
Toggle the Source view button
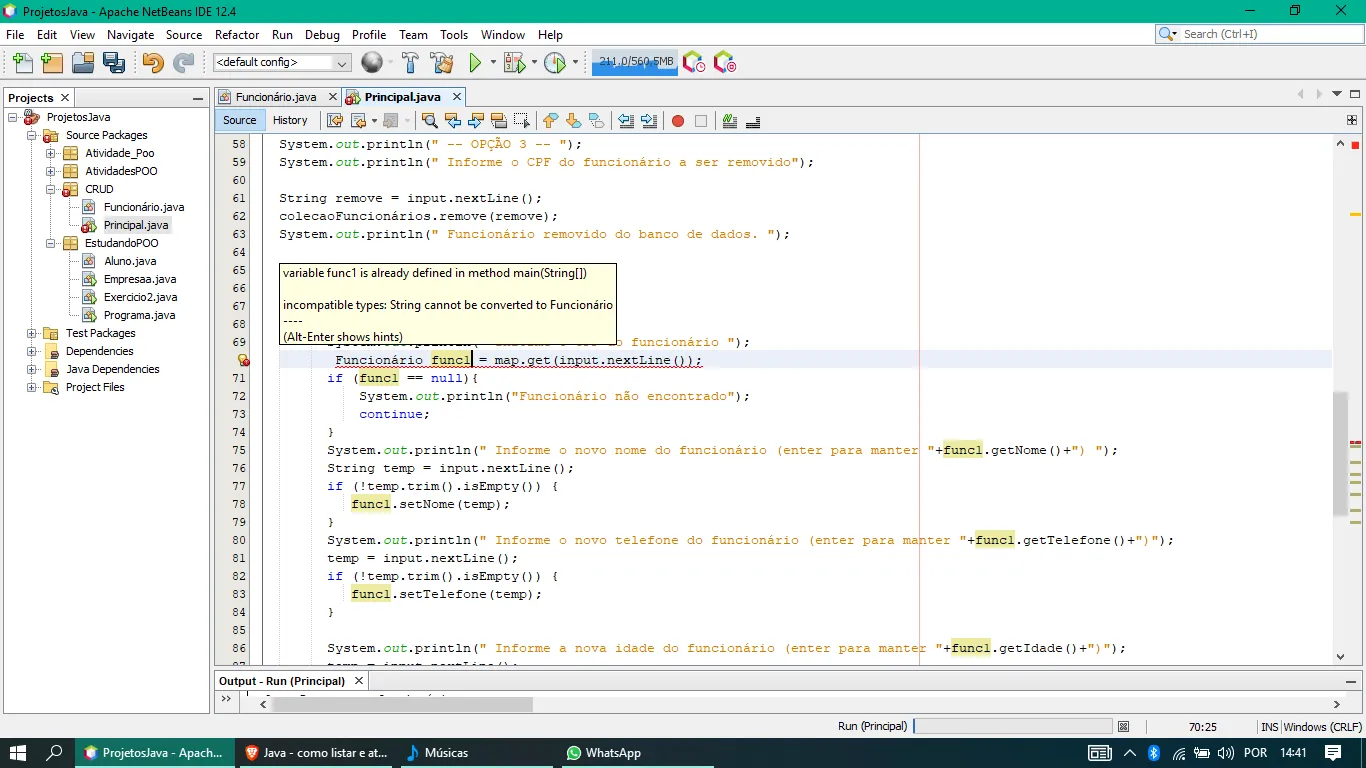240,120
